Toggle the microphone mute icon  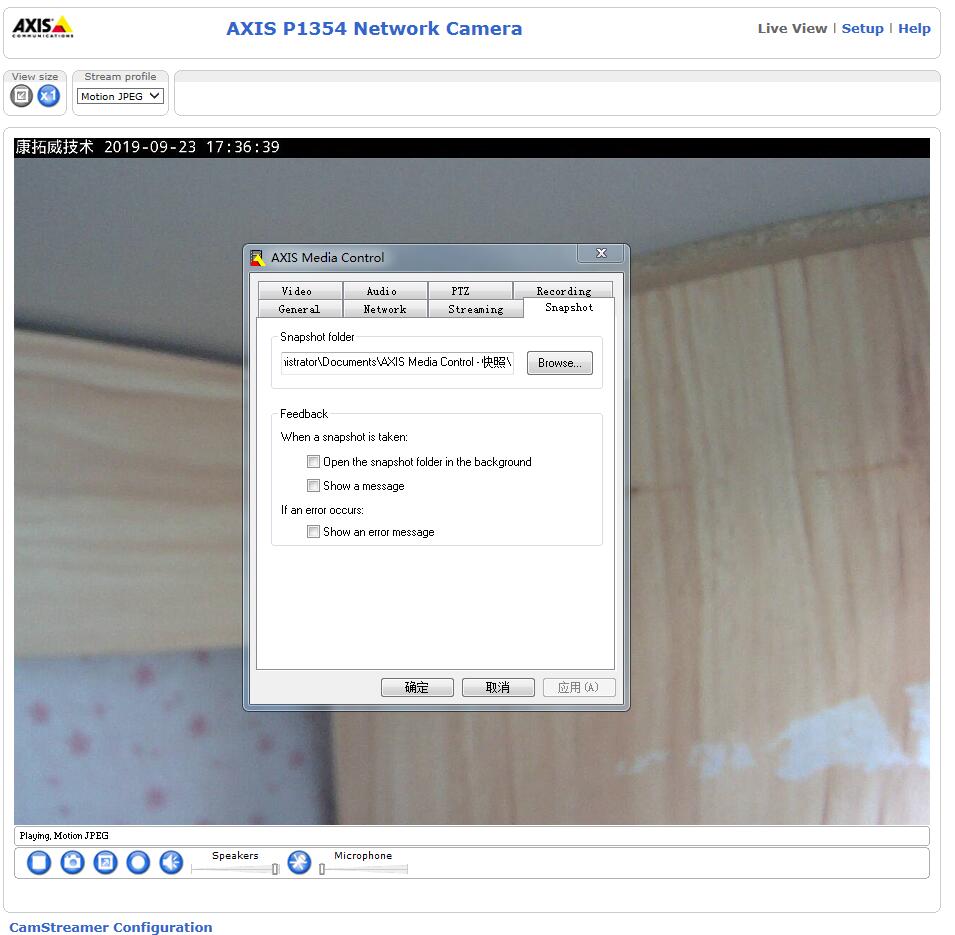click(x=299, y=862)
